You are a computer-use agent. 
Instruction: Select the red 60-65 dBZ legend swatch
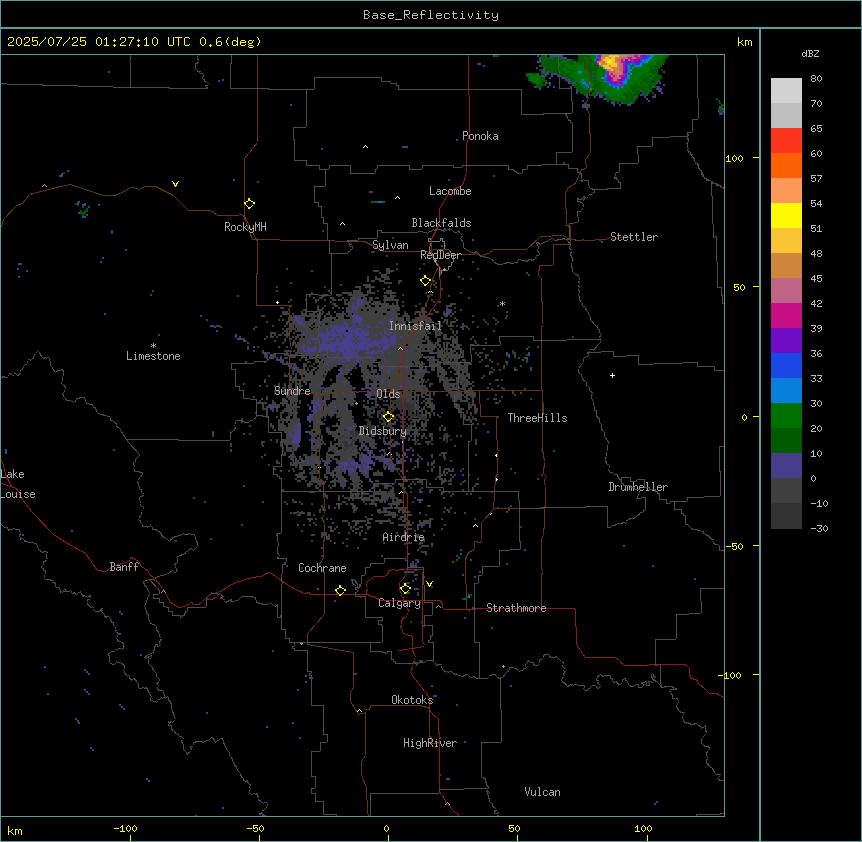click(x=786, y=141)
